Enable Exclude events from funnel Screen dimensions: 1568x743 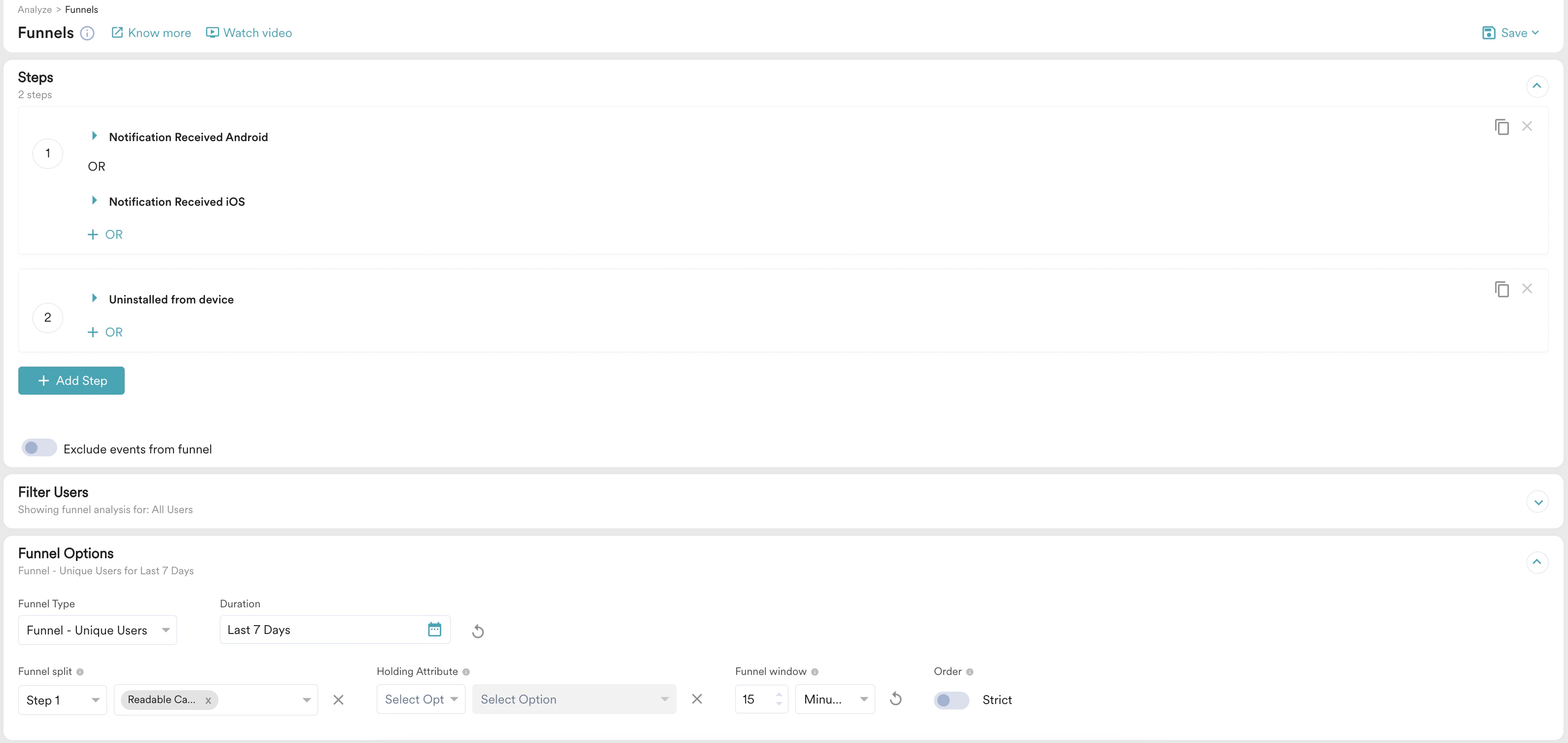(x=39, y=447)
